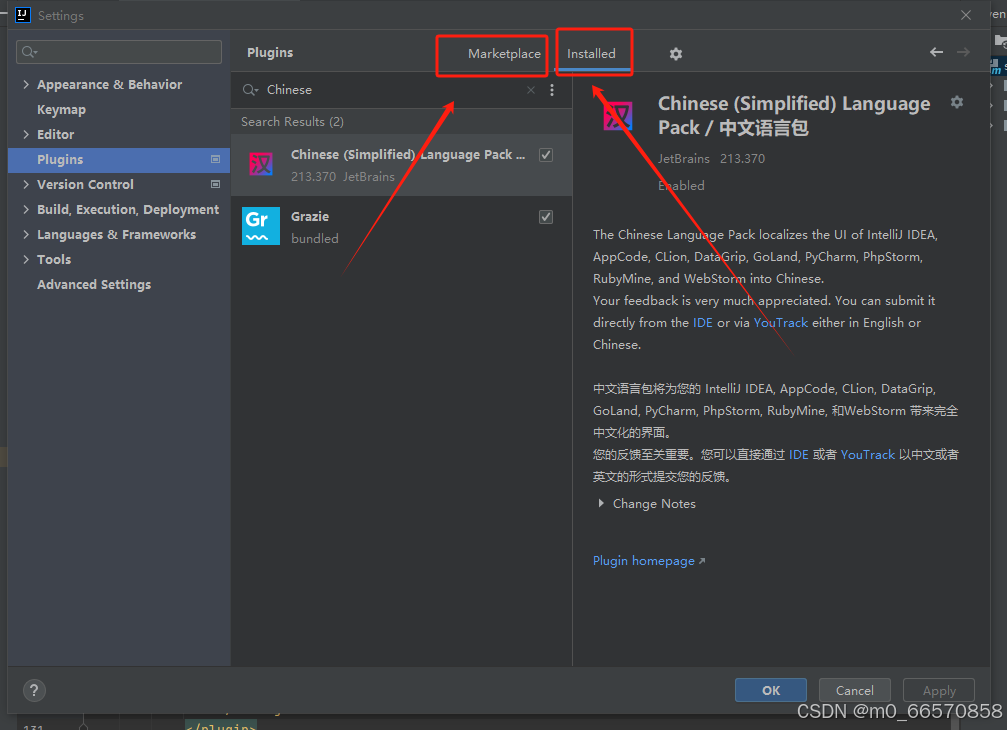This screenshot has width=1007, height=730.
Task: Click the Cancel button
Action: 855,690
